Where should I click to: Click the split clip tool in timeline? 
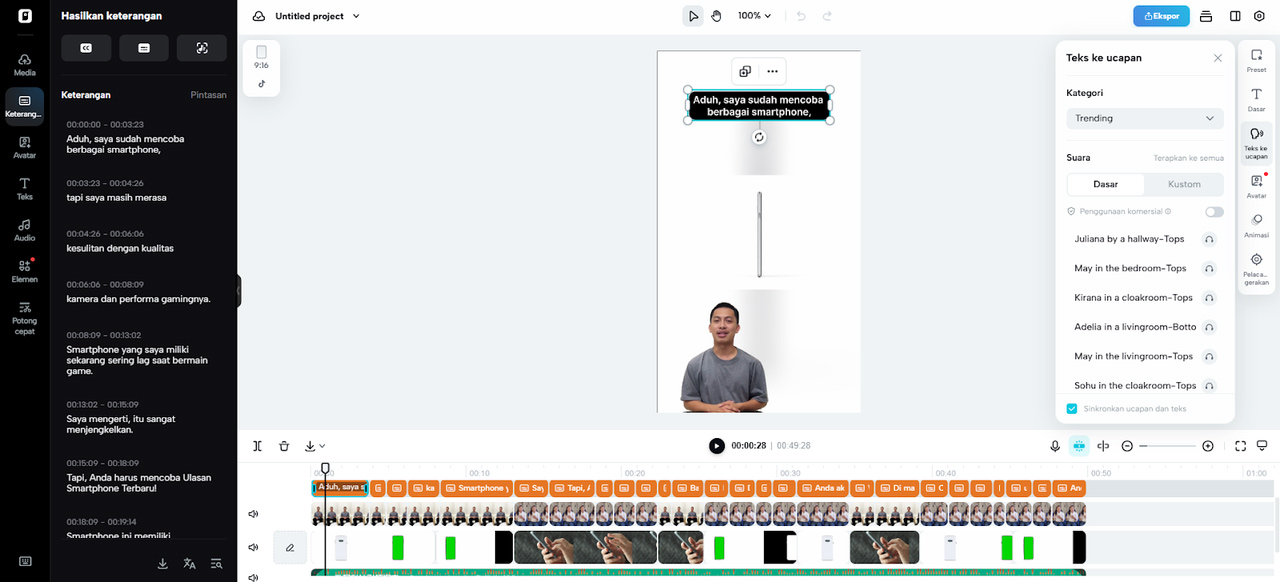coord(257,446)
